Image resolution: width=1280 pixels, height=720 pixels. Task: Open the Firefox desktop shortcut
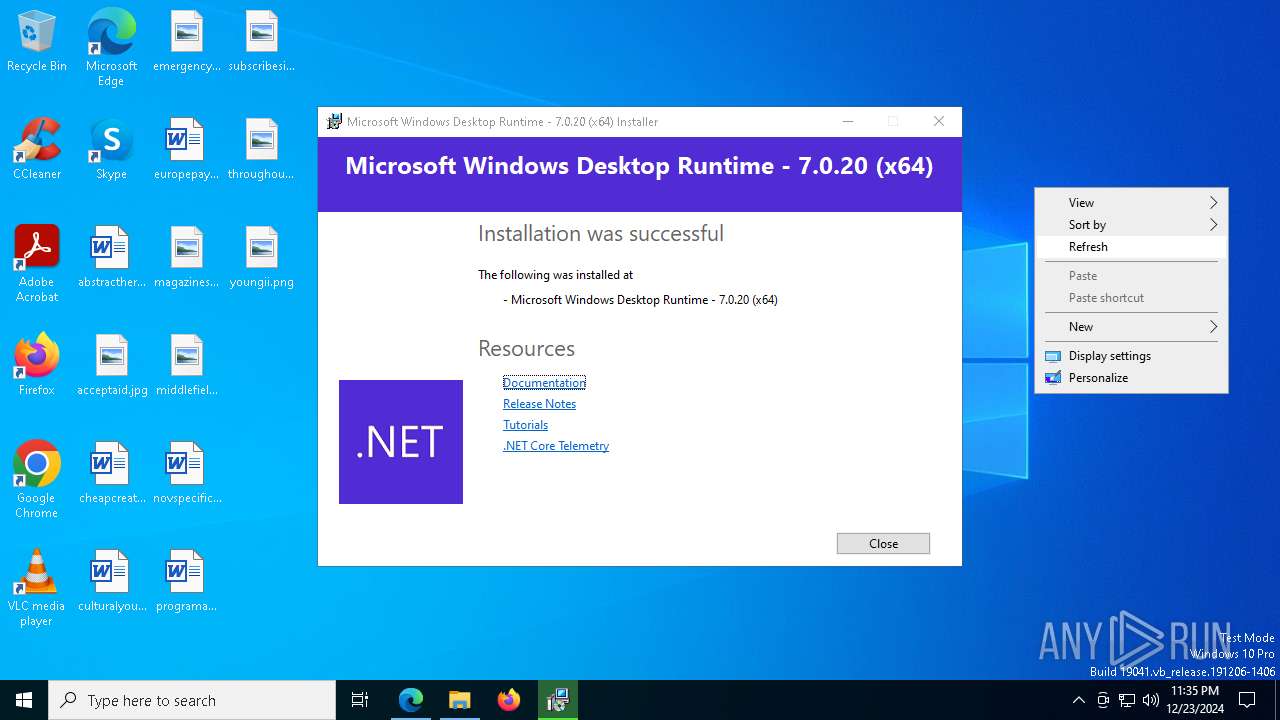(x=37, y=366)
